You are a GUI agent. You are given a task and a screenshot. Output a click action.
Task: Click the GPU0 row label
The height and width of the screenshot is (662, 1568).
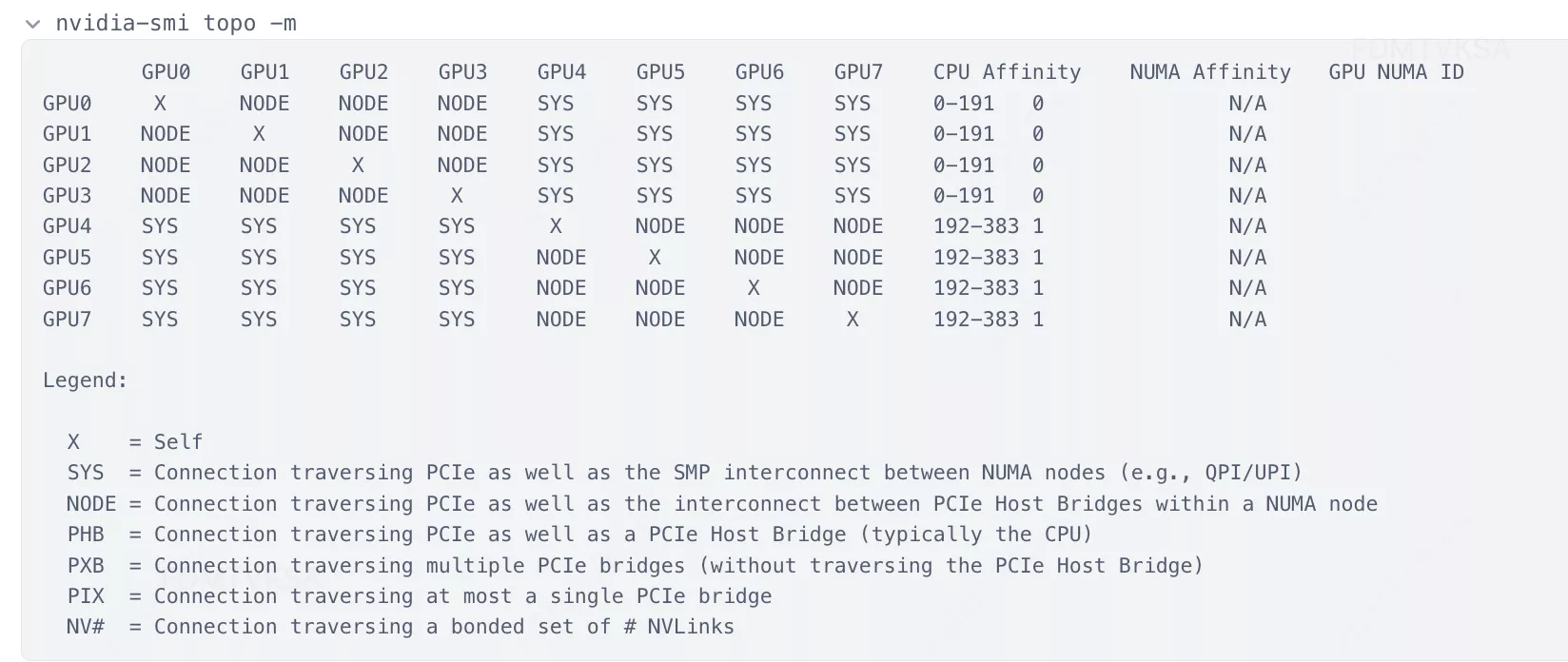point(68,103)
